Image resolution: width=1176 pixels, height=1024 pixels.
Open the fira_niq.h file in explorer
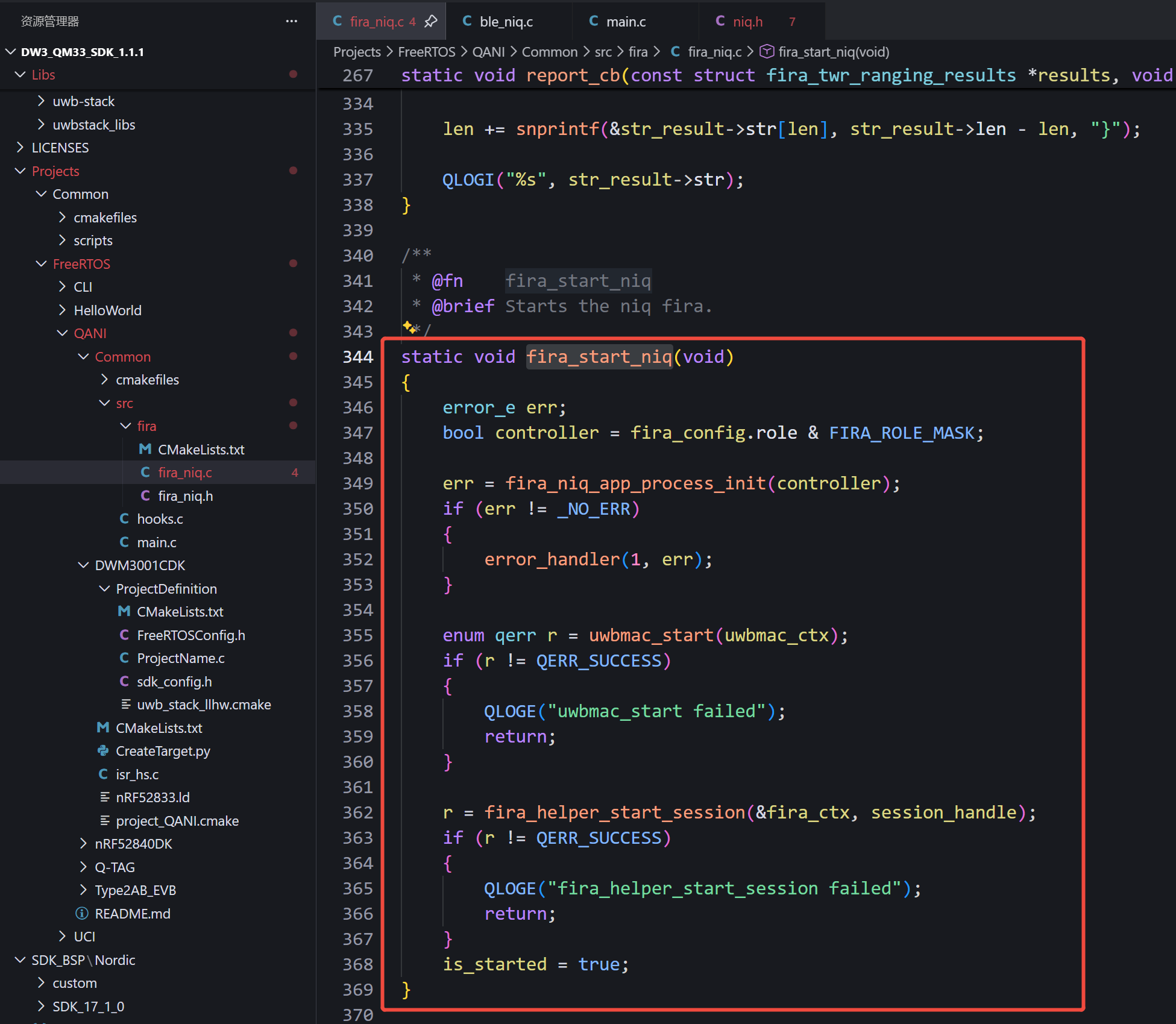tap(185, 496)
